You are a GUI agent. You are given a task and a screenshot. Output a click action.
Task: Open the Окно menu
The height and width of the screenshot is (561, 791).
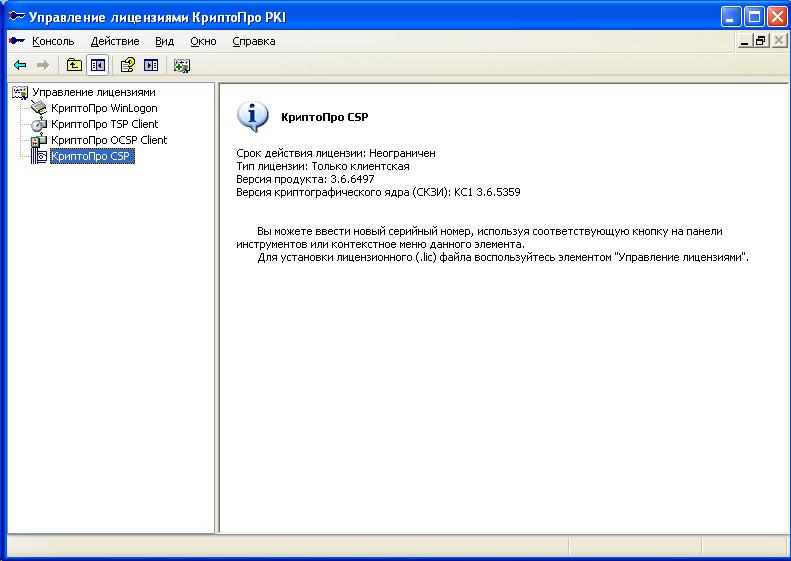coord(203,41)
